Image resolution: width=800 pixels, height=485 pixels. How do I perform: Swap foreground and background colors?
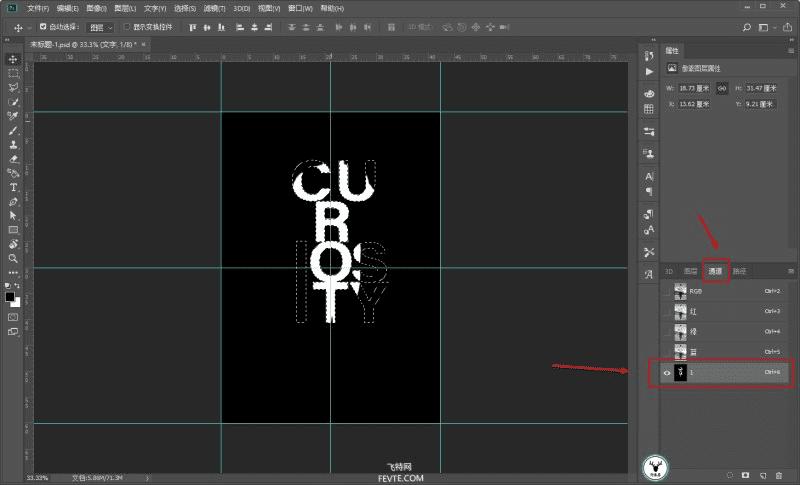(x=18, y=286)
